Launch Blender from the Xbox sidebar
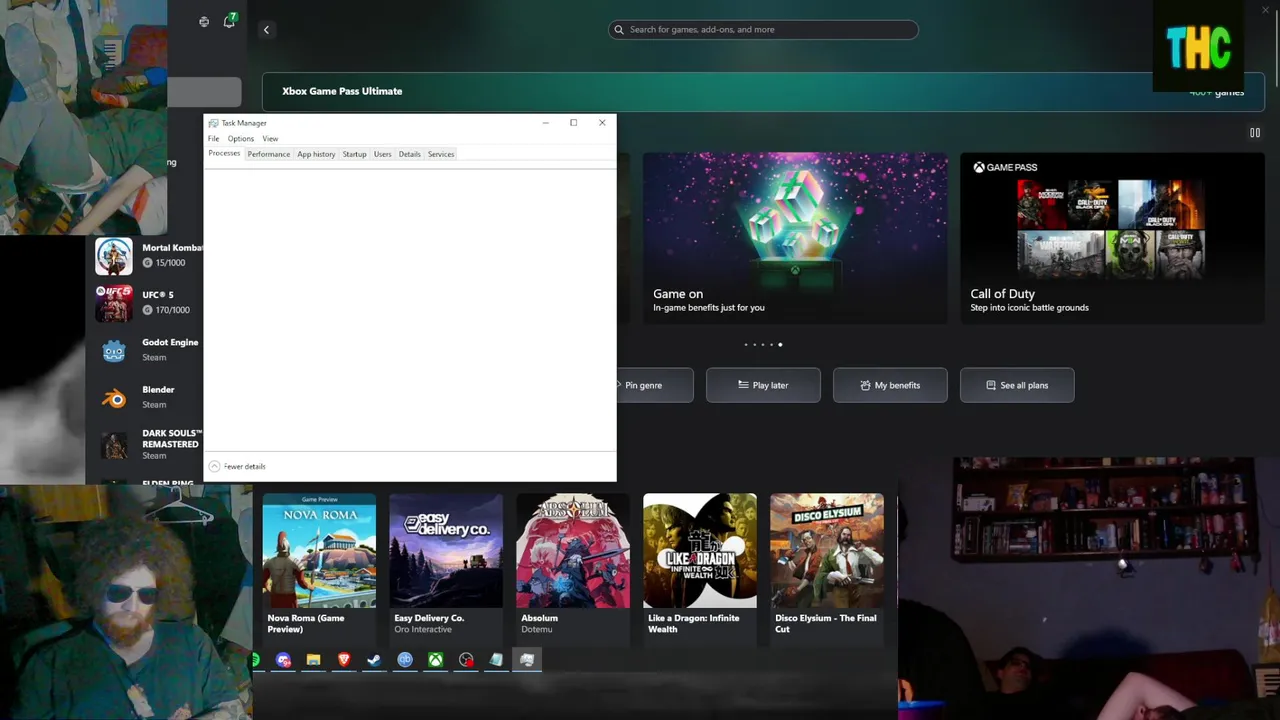1280x720 pixels. pos(150,397)
